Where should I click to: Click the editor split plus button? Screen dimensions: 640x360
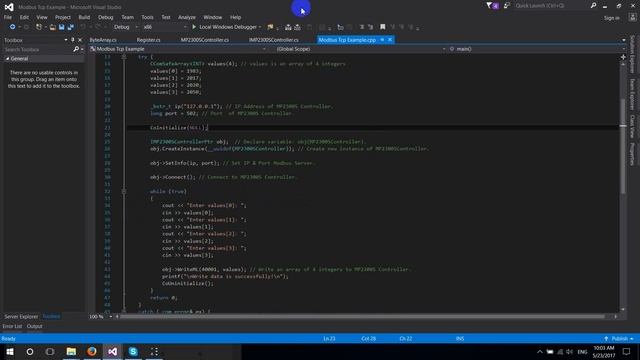tap(623, 57)
